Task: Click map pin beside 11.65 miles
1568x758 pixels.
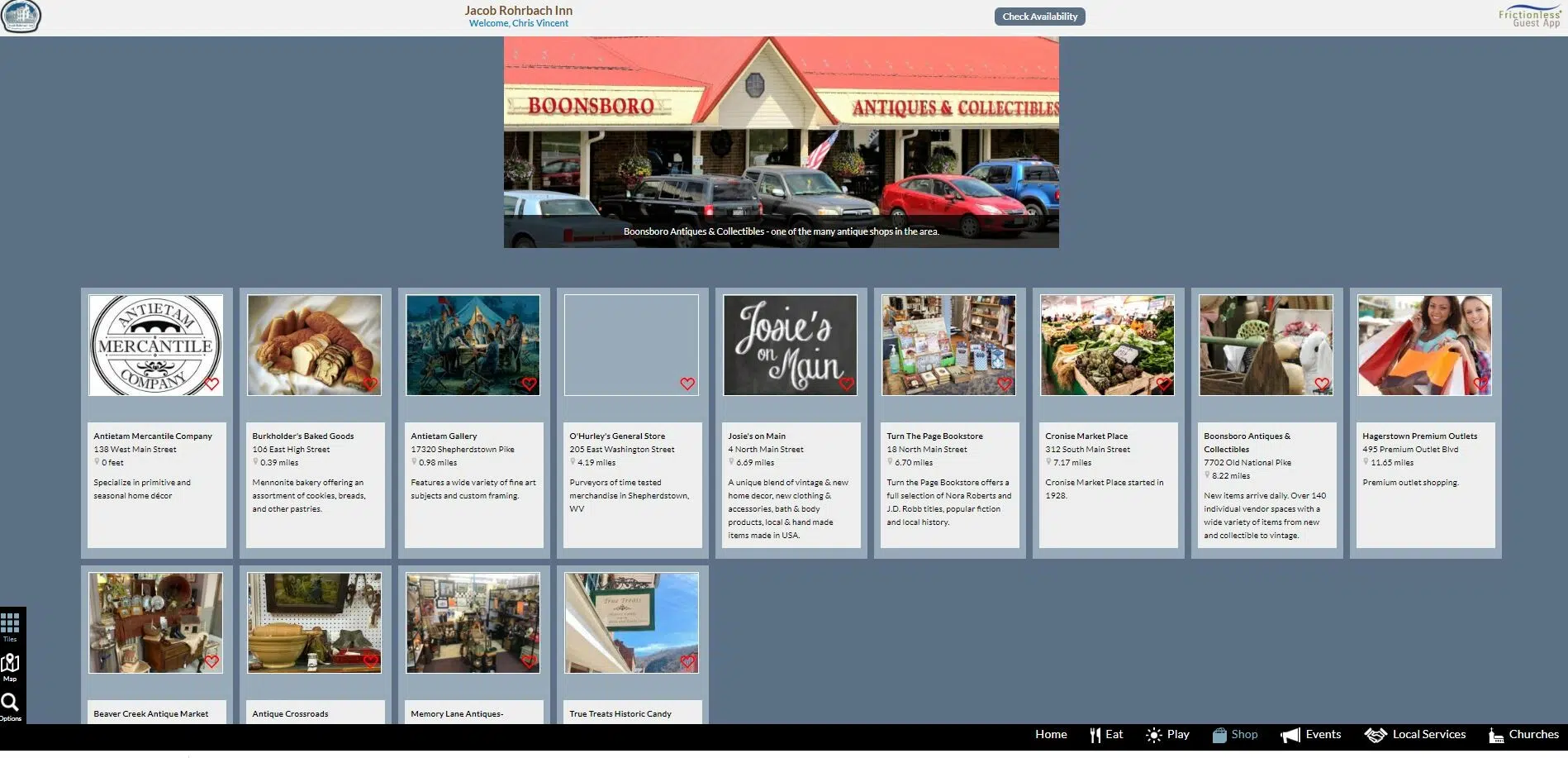Action: pos(1366,462)
